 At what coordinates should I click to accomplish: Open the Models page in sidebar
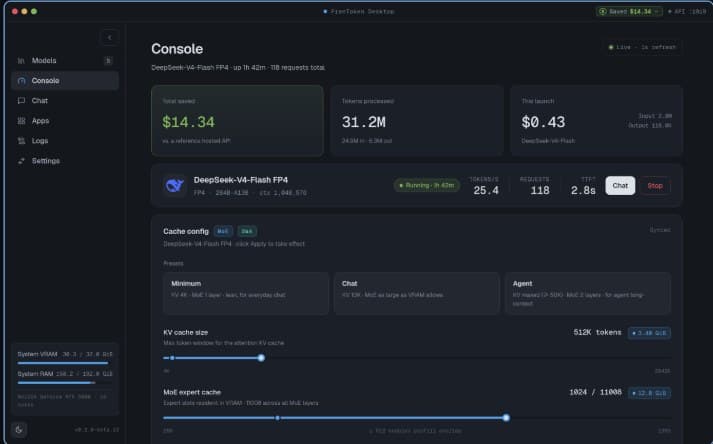(x=65, y=61)
